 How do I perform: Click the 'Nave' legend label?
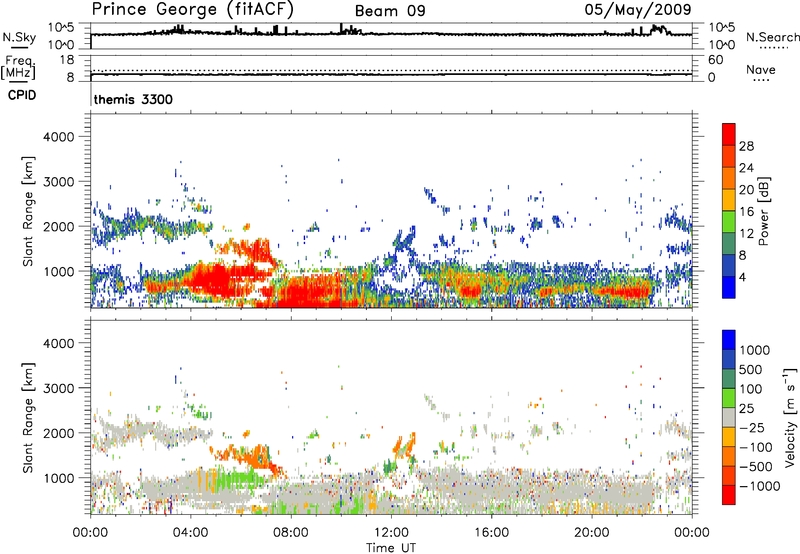tap(760, 69)
